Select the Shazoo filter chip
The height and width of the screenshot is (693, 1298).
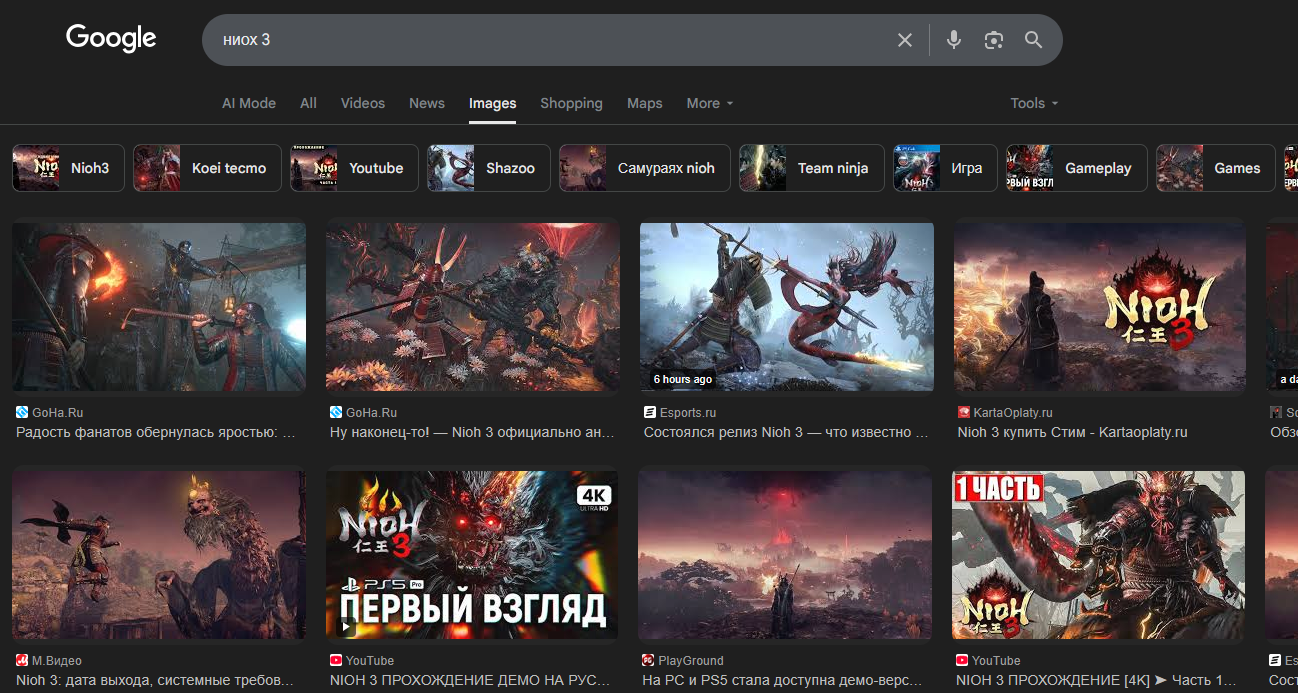(x=489, y=168)
